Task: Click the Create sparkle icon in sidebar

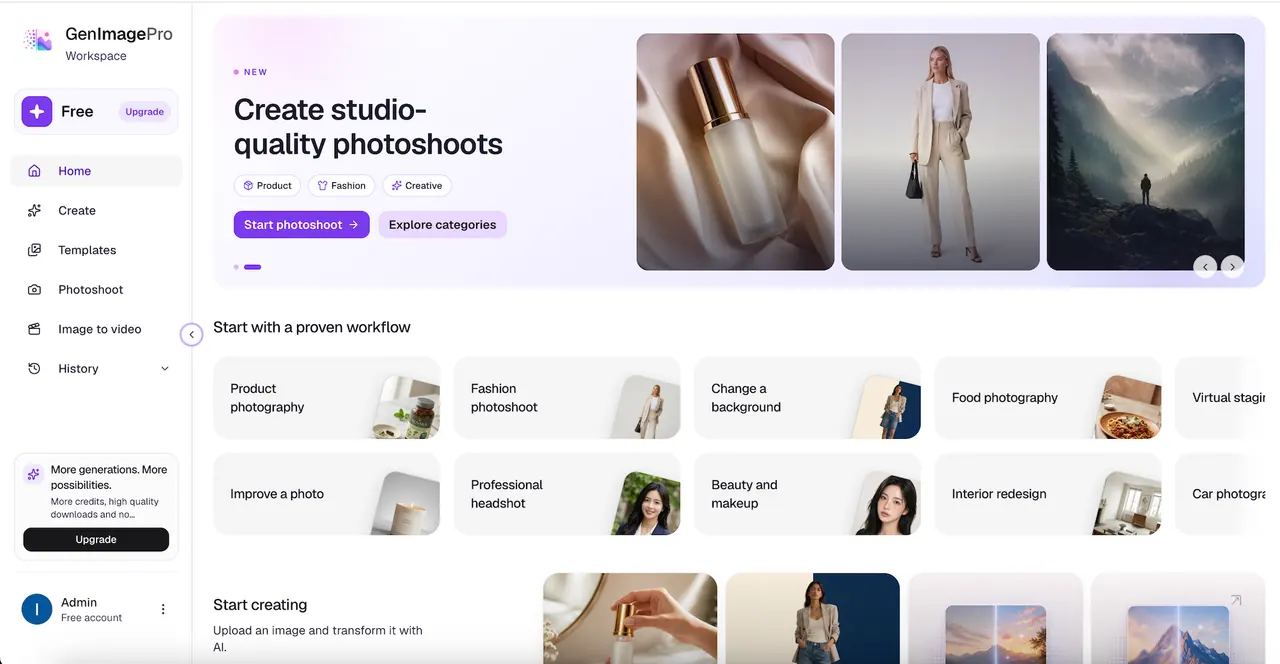Action: coord(35,210)
